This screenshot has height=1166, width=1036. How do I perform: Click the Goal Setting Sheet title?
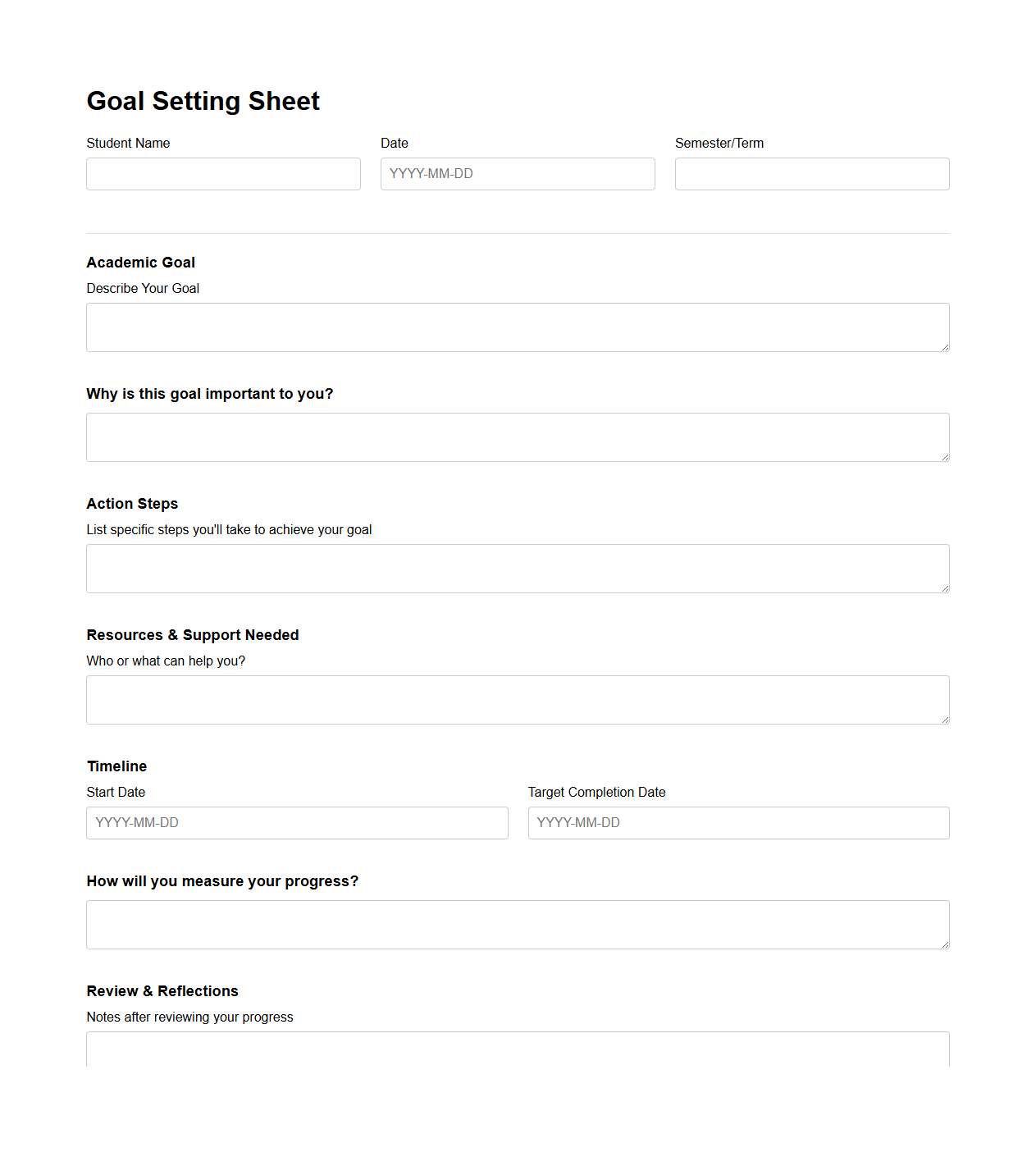203,101
